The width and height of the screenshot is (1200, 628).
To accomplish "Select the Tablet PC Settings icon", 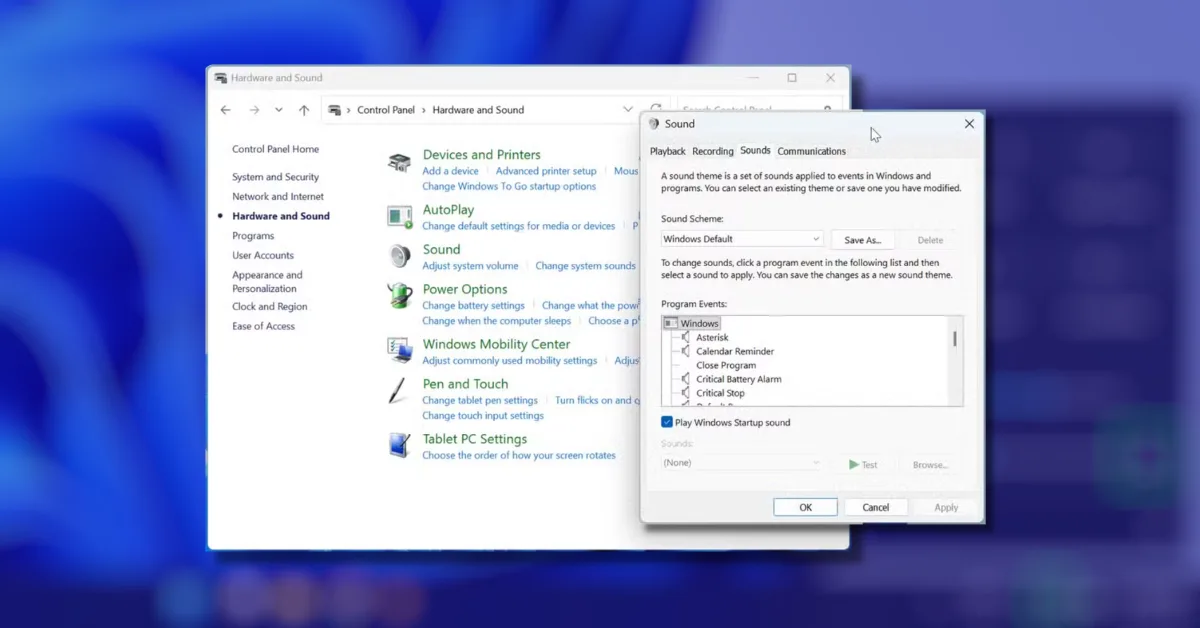I will (399, 445).
